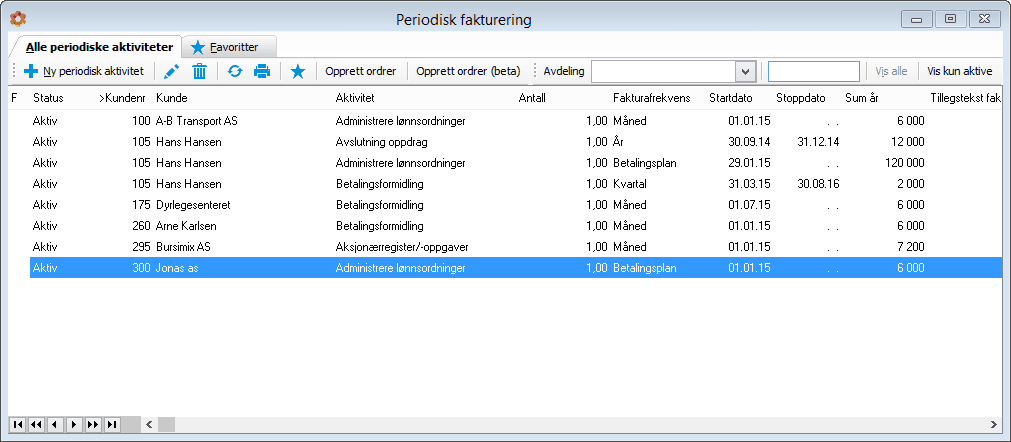Image resolution: width=1011 pixels, height=442 pixels.
Task: Sort by Sum år column header
Action: (x=861, y=98)
